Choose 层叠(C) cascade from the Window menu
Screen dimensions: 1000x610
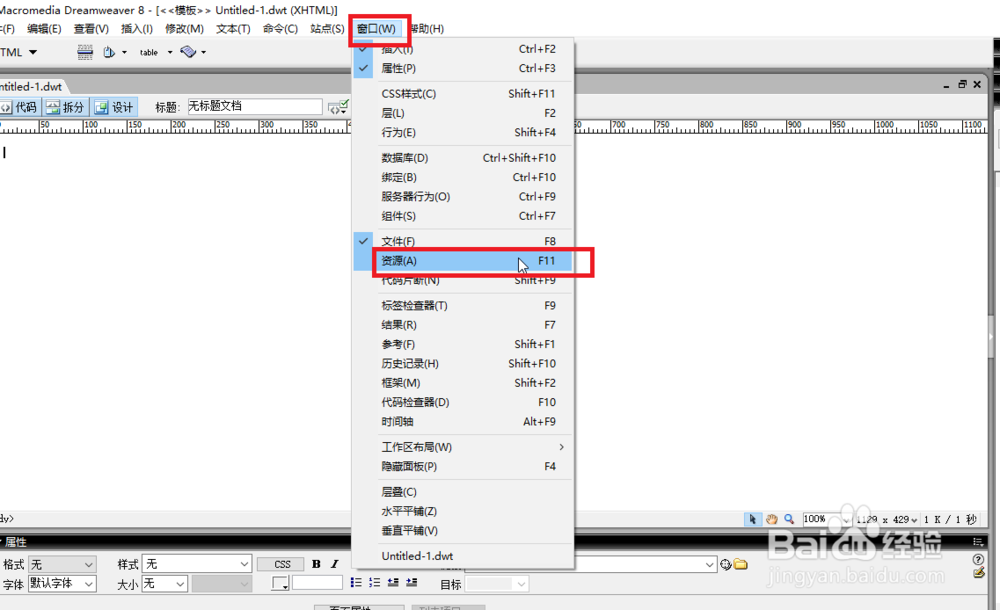pos(463,492)
